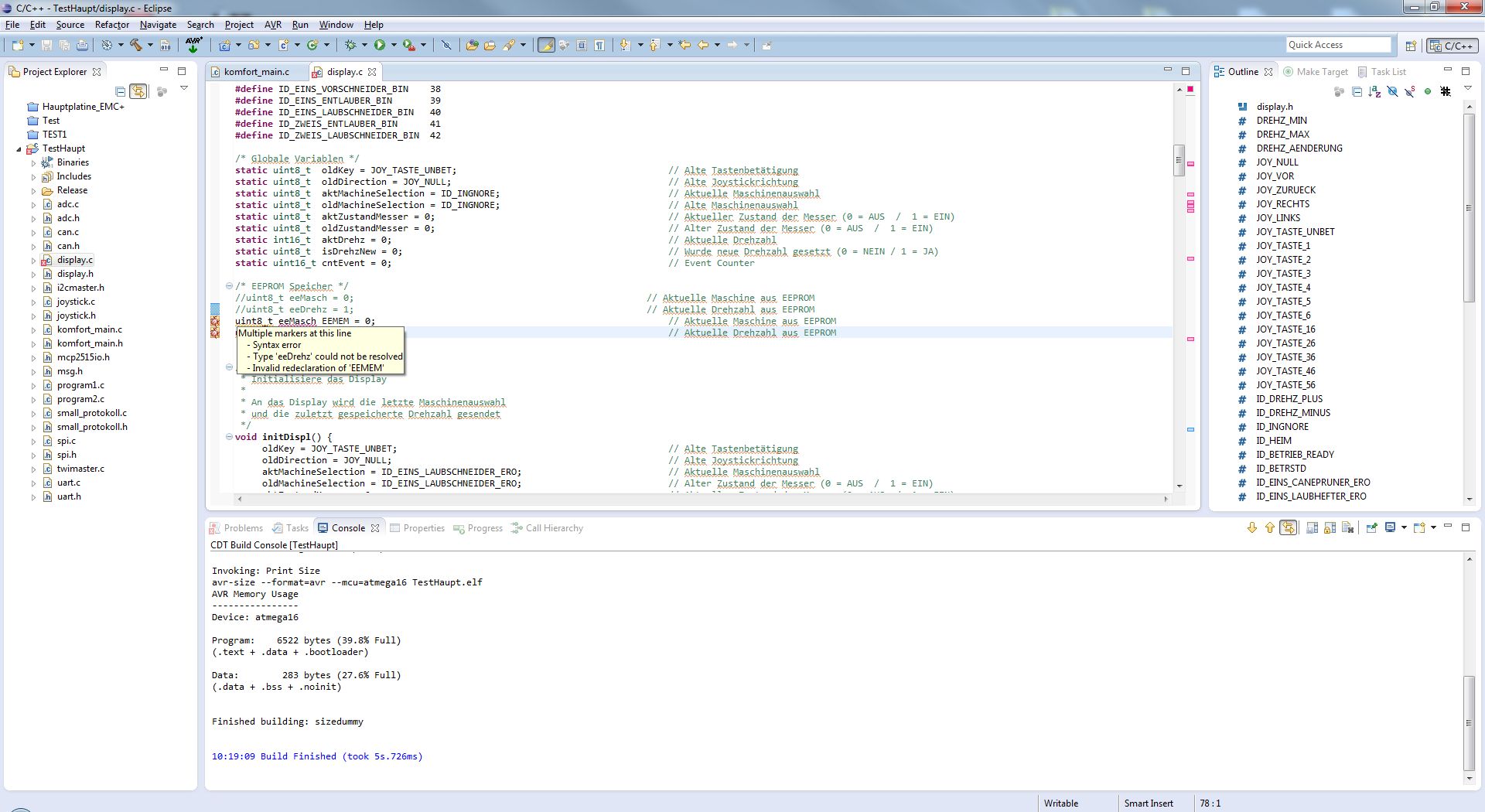Expand the Includes folder
This screenshot has width=1485, height=812.
tap(33, 177)
